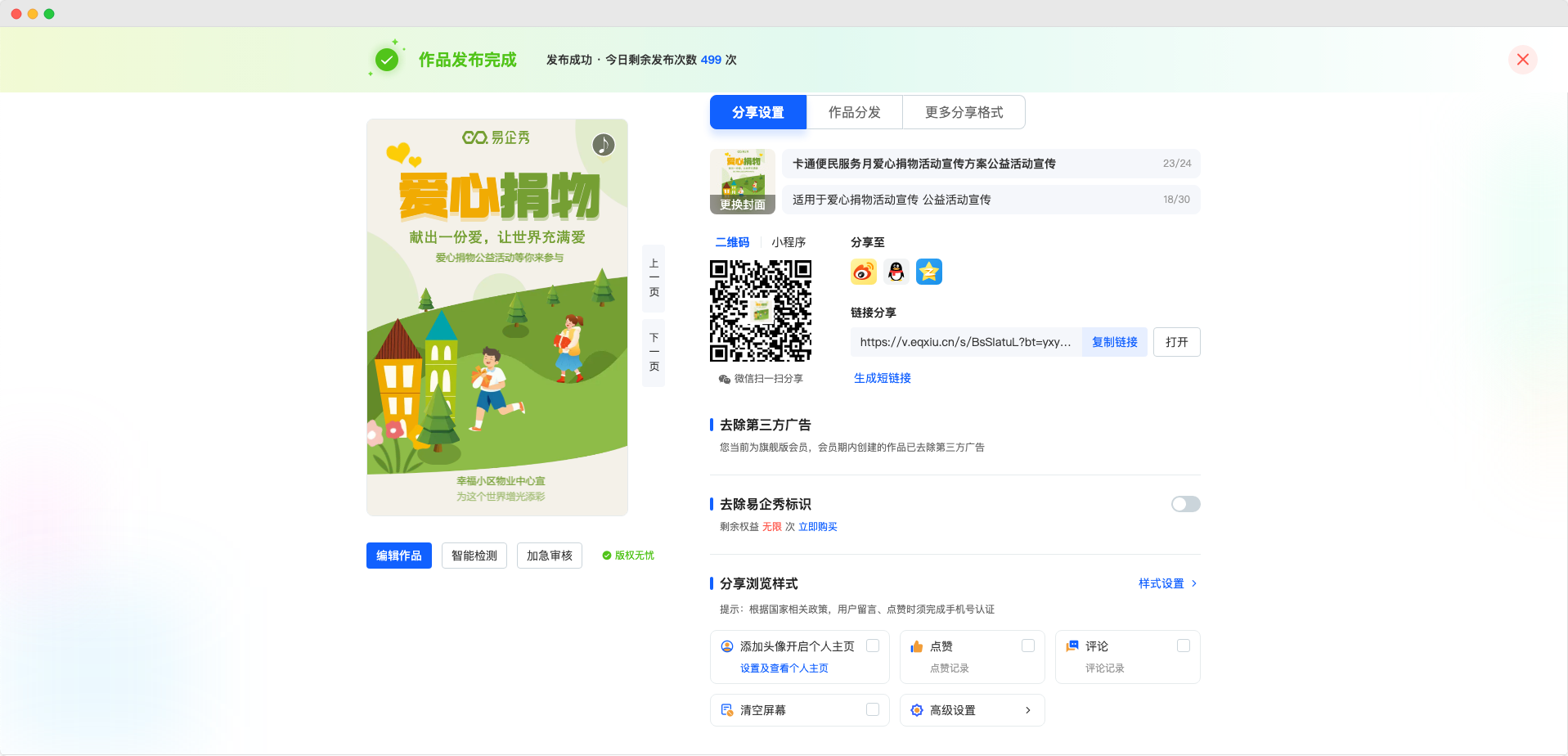Click the WeChat scan icon below QR code
This screenshot has width=1568, height=756.
click(724, 379)
